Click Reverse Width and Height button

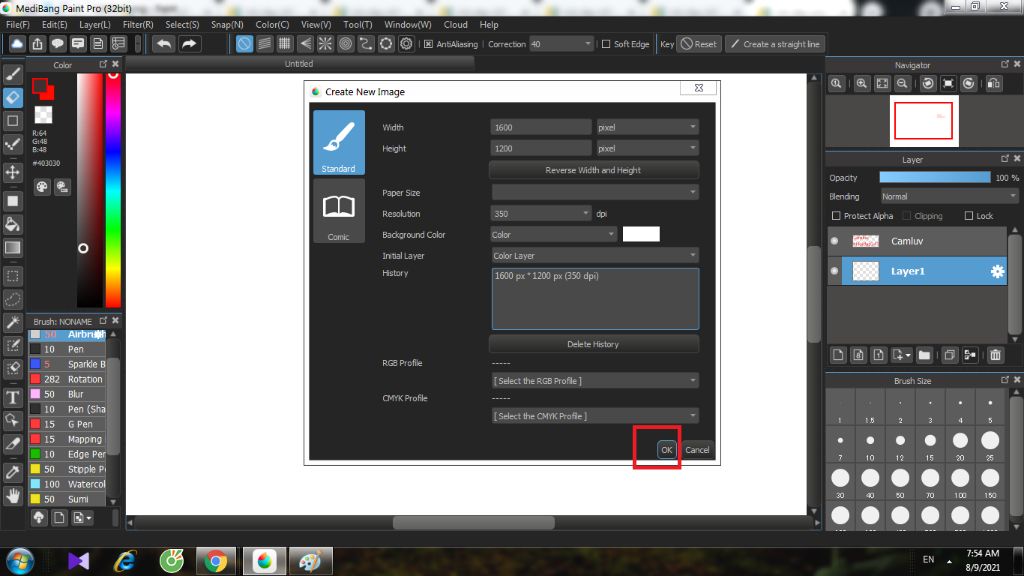click(593, 170)
